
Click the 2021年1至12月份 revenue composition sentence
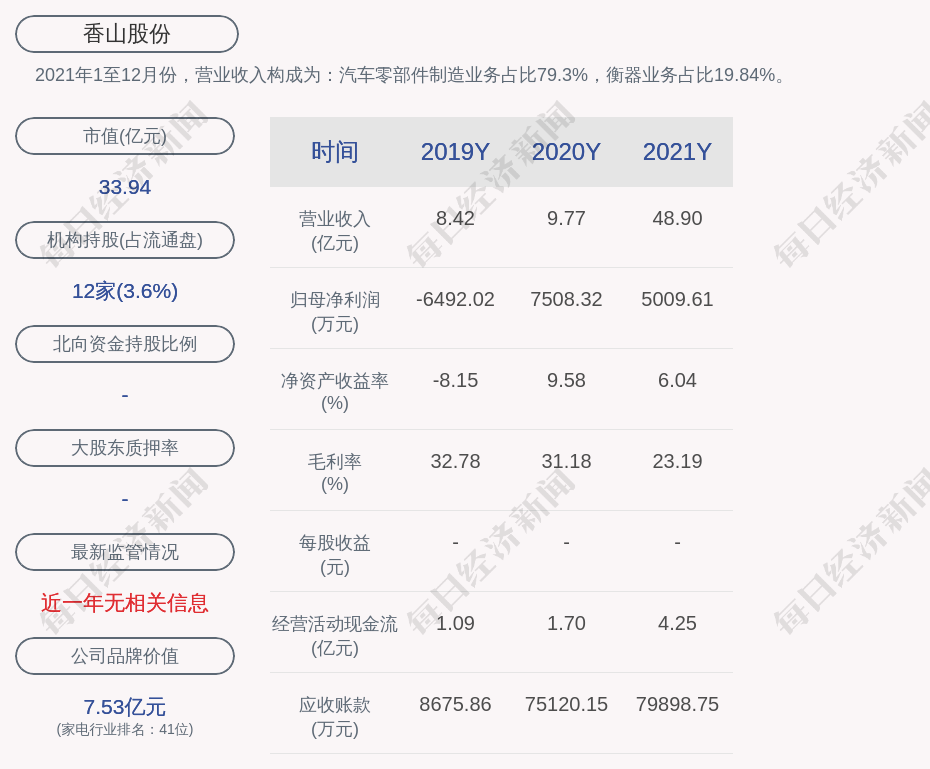pos(411,75)
